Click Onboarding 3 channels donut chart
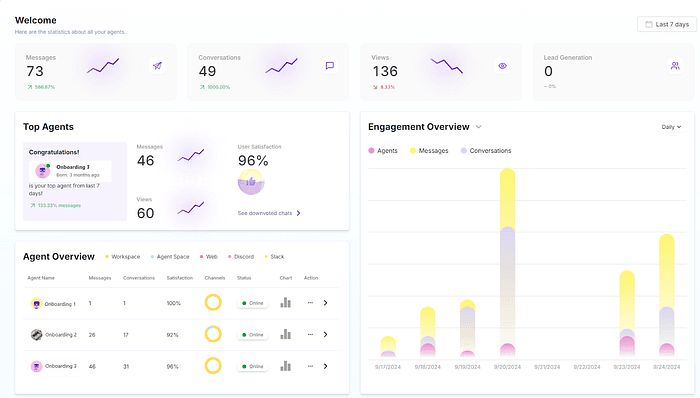Image resolution: width=700 pixels, height=398 pixels. pyautogui.click(x=213, y=365)
